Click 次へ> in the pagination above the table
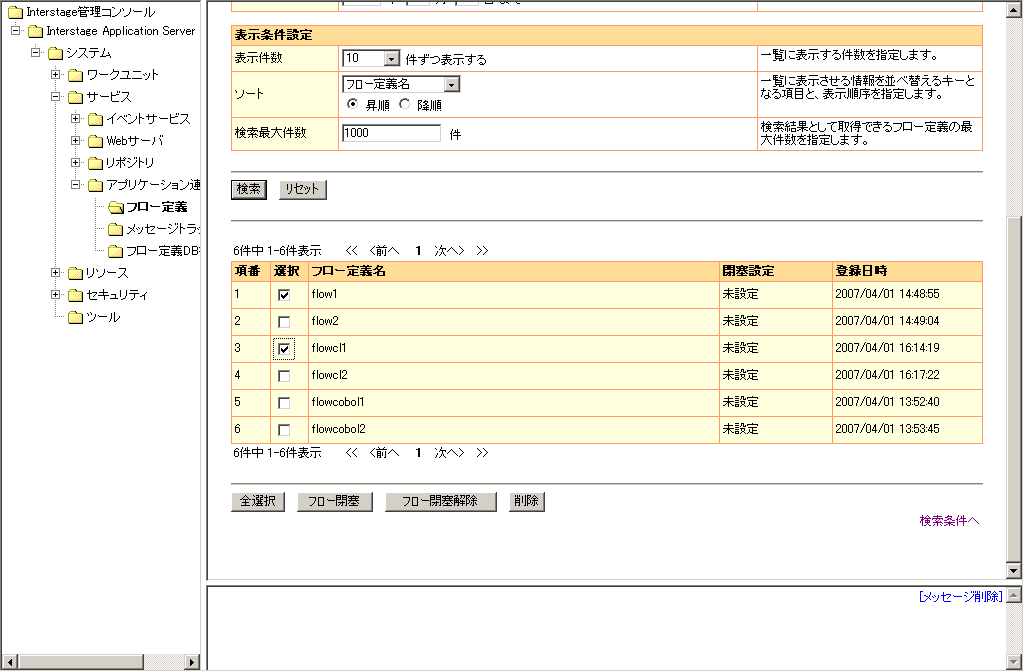This screenshot has width=1024, height=671. point(449,251)
